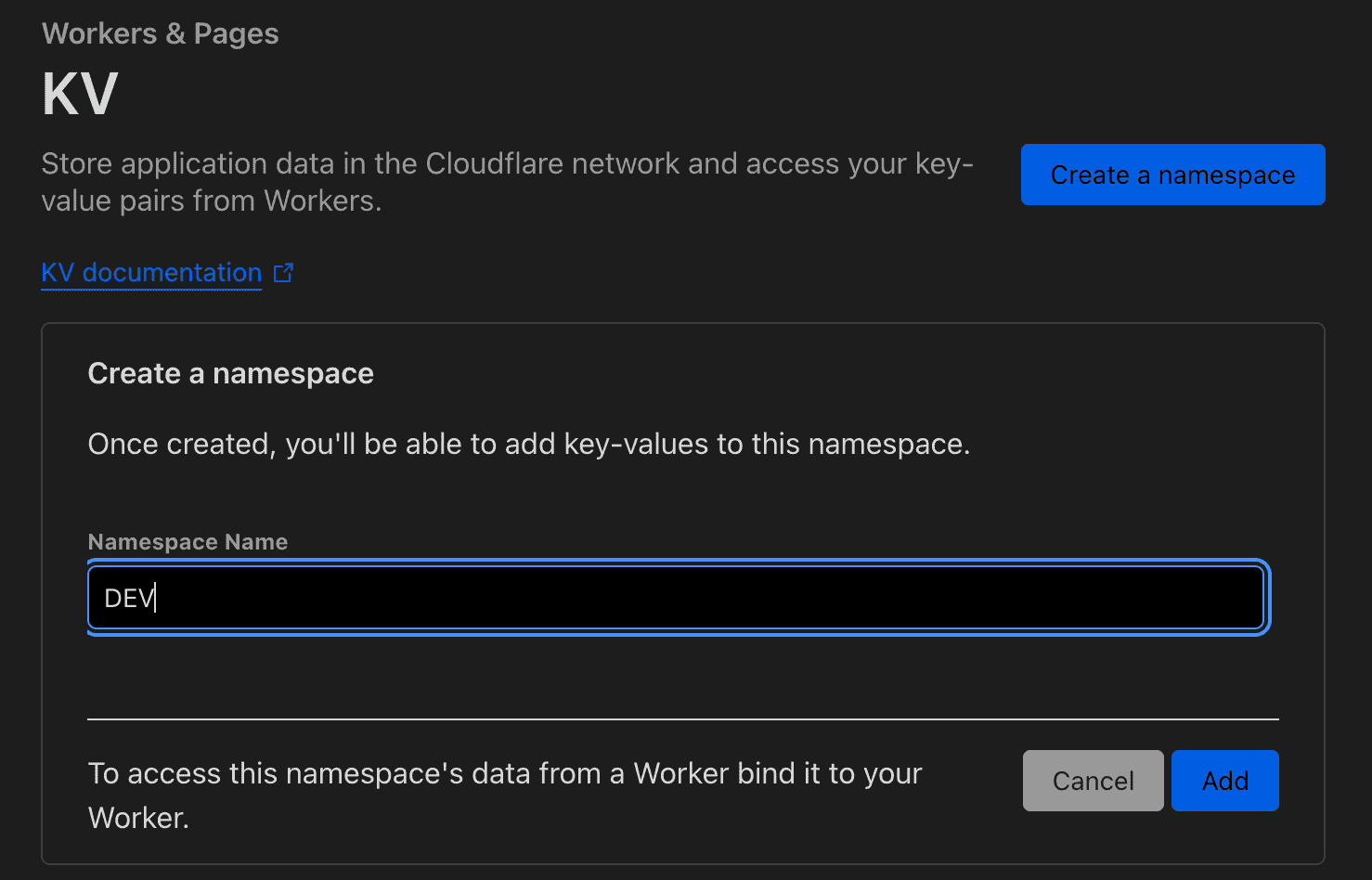Click the Workers & Pages breadcrumb text
This screenshot has height=880, width=1372.
click(161, 33)
